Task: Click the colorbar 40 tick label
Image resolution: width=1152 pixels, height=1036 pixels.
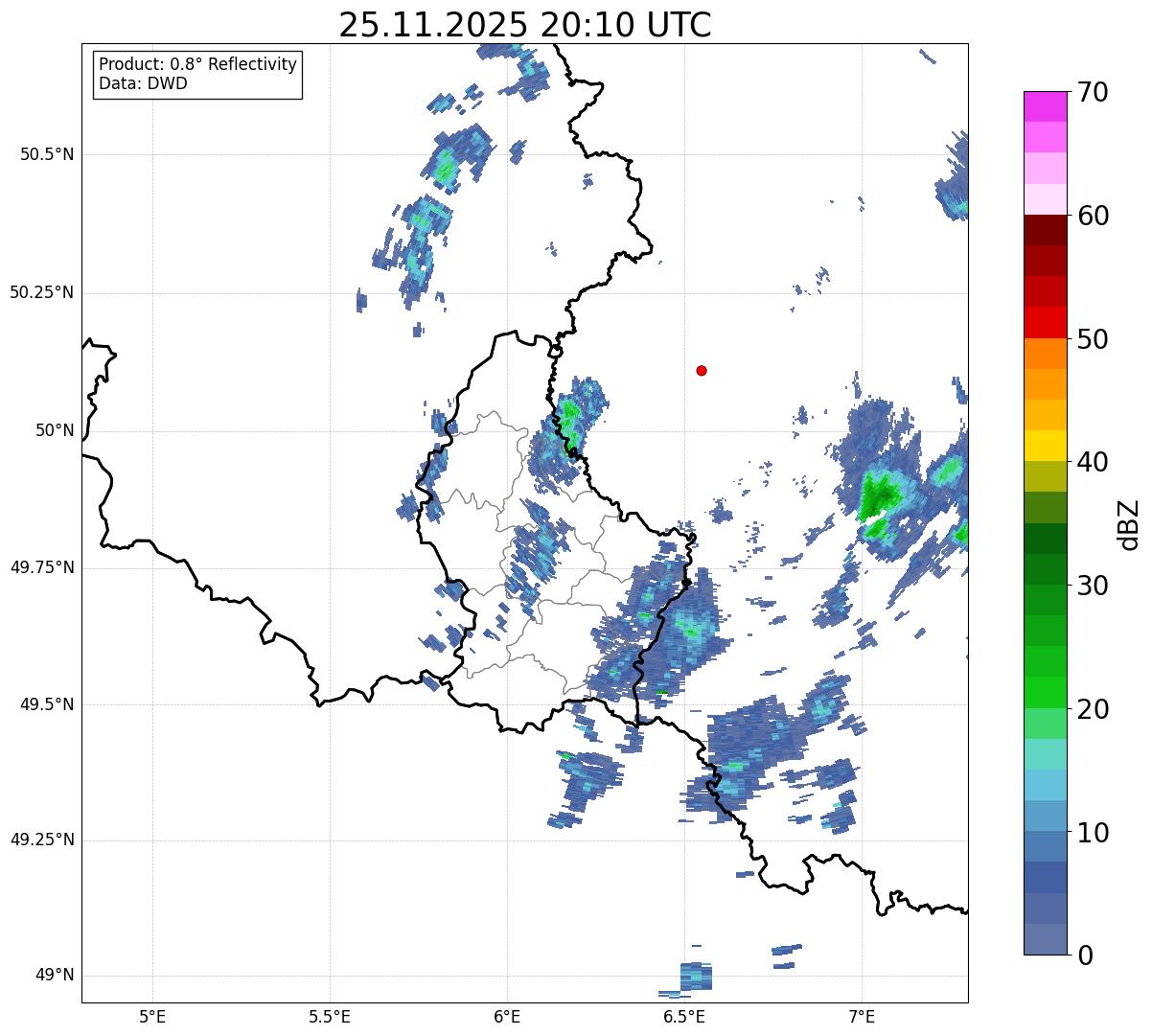Action: (x=1093, y=462)
